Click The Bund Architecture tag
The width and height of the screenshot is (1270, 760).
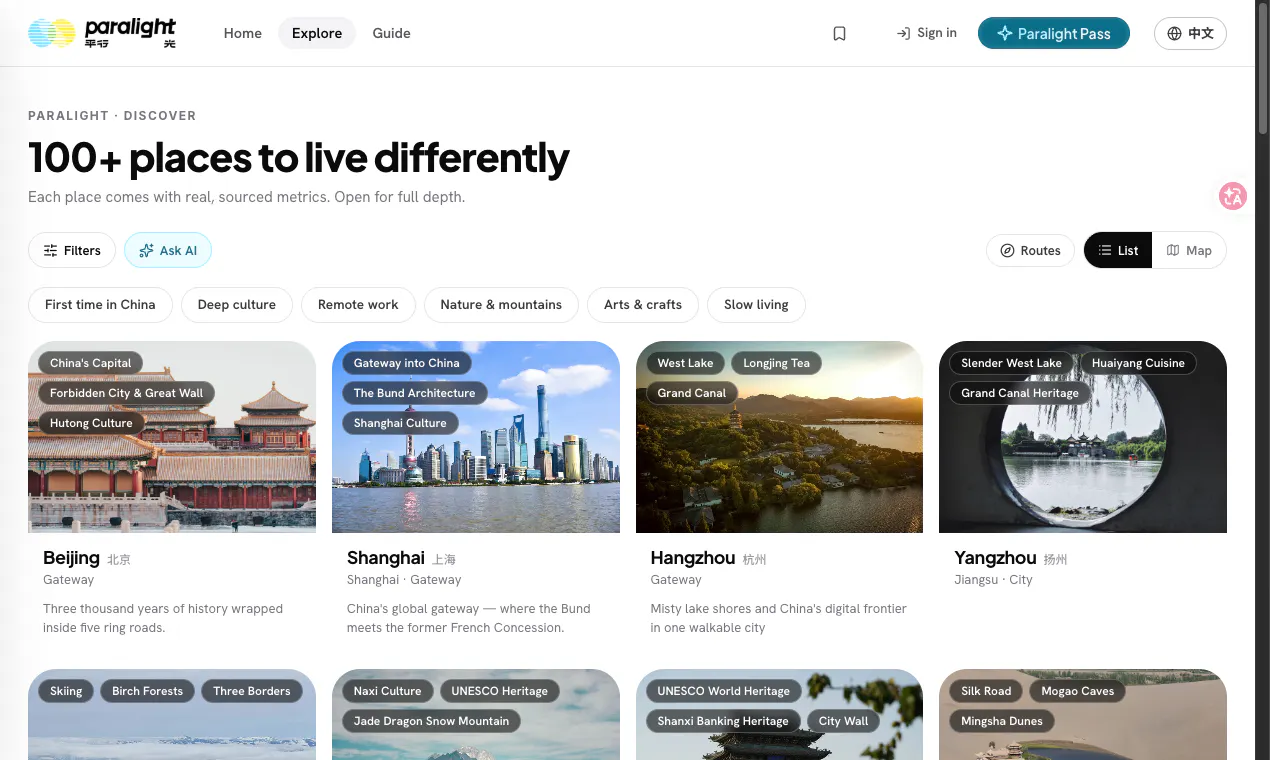[x=415, y=393]
